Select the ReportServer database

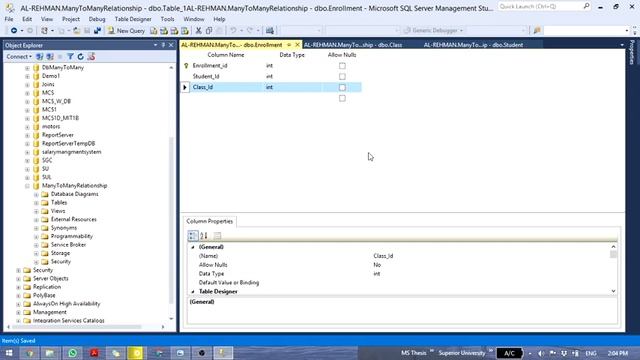pyautogui.click(x=58, y=135)
